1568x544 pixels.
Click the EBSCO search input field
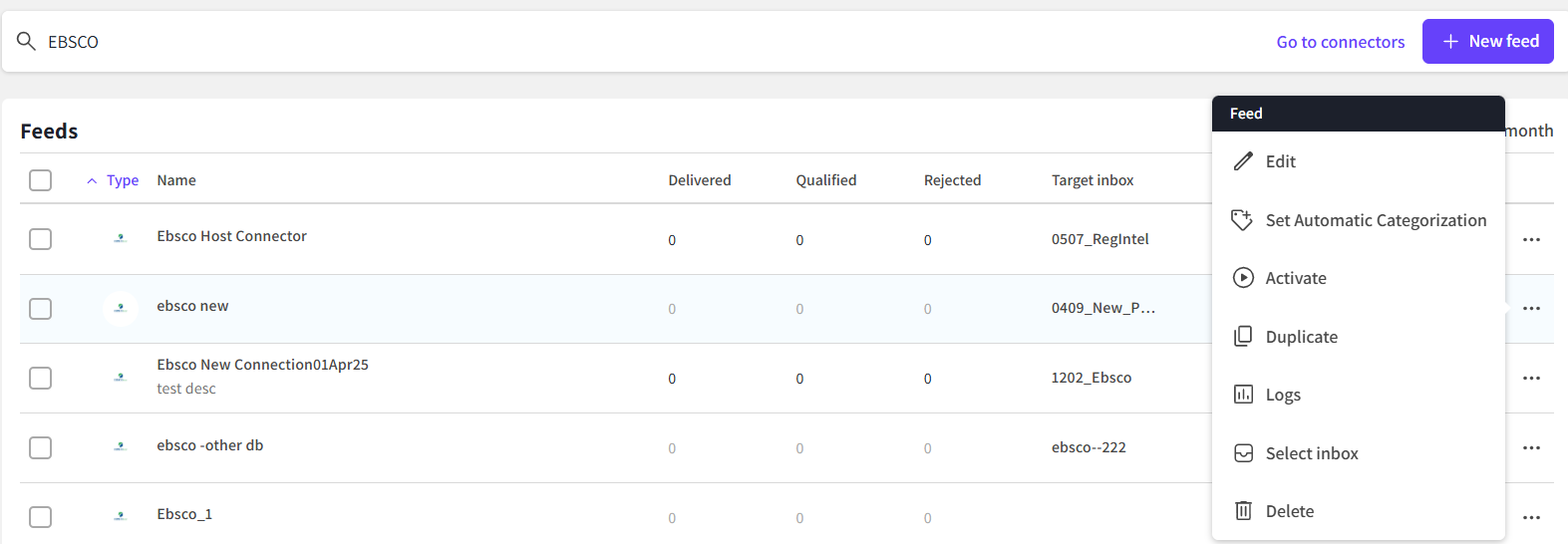click(x=598, y=42)
